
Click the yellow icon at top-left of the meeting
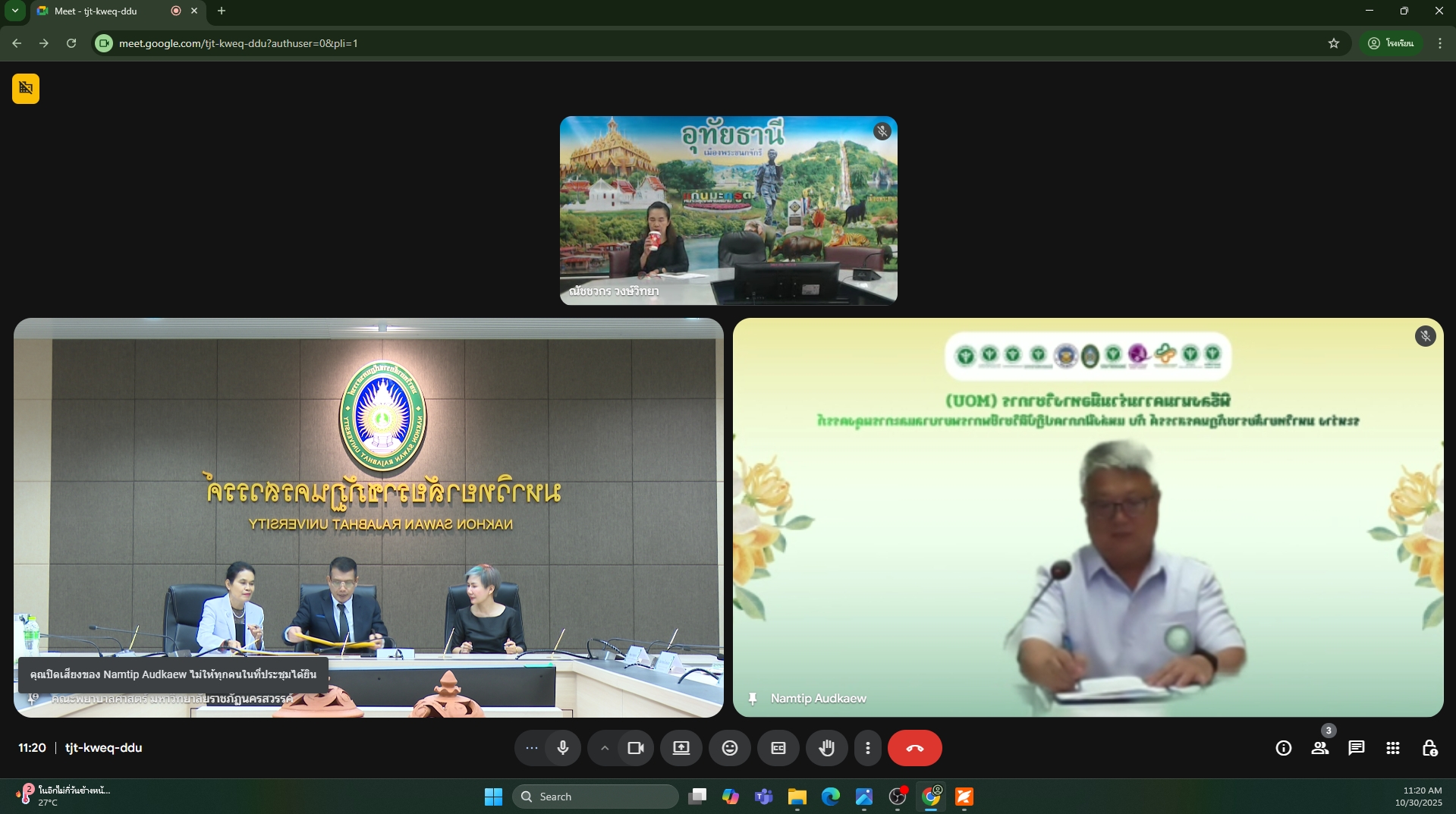pos(26,88)
